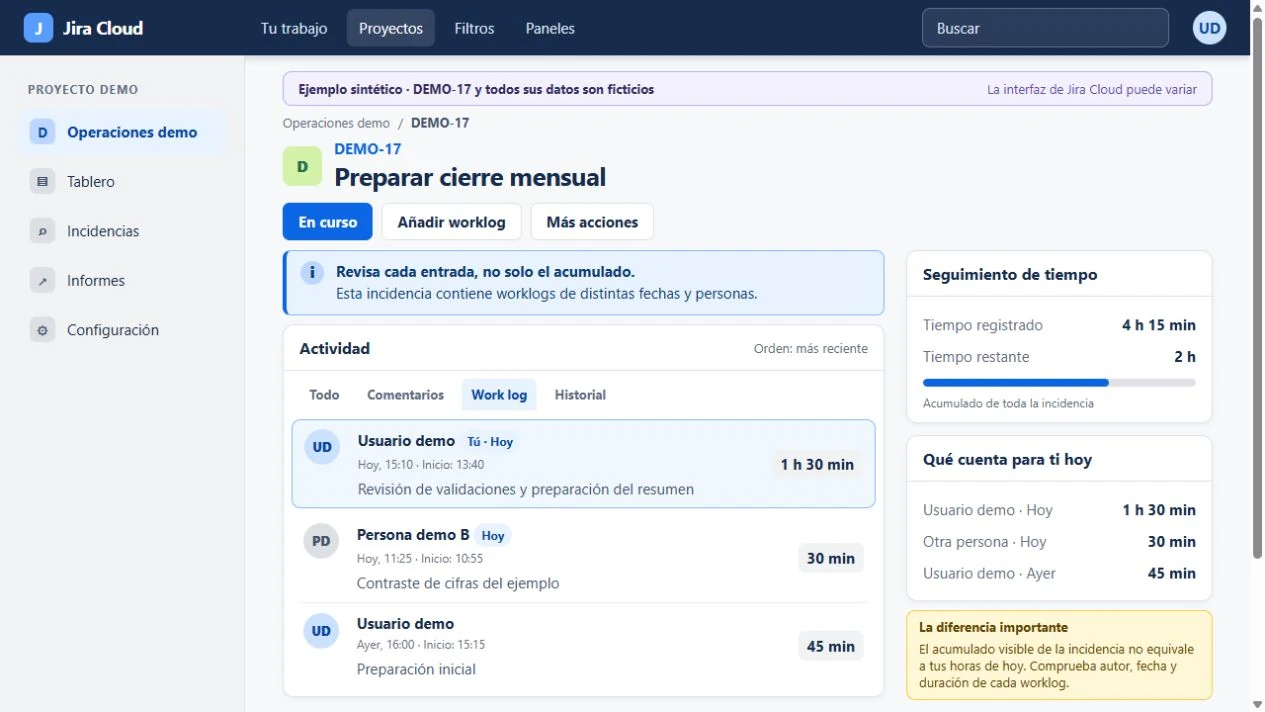Click 'Contraste de cifras del ejemplo' description
The image size is (1265, 712).
coord(458,583)
